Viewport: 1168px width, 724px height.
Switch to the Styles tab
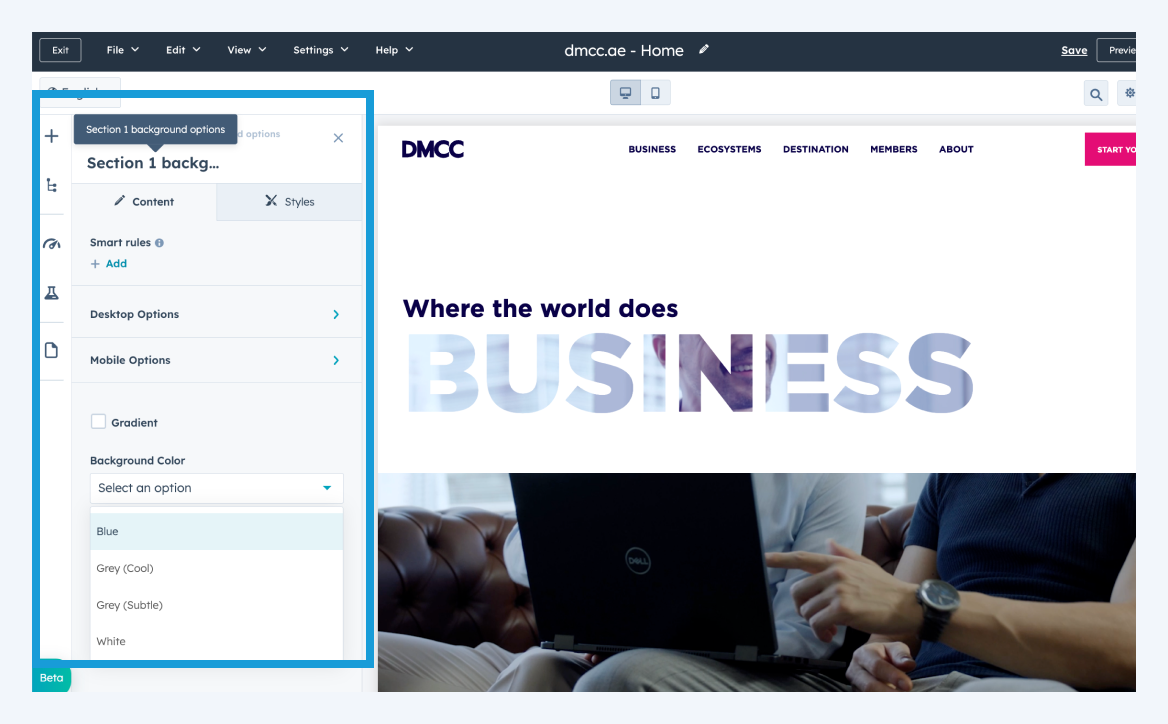tap(289, 202)
